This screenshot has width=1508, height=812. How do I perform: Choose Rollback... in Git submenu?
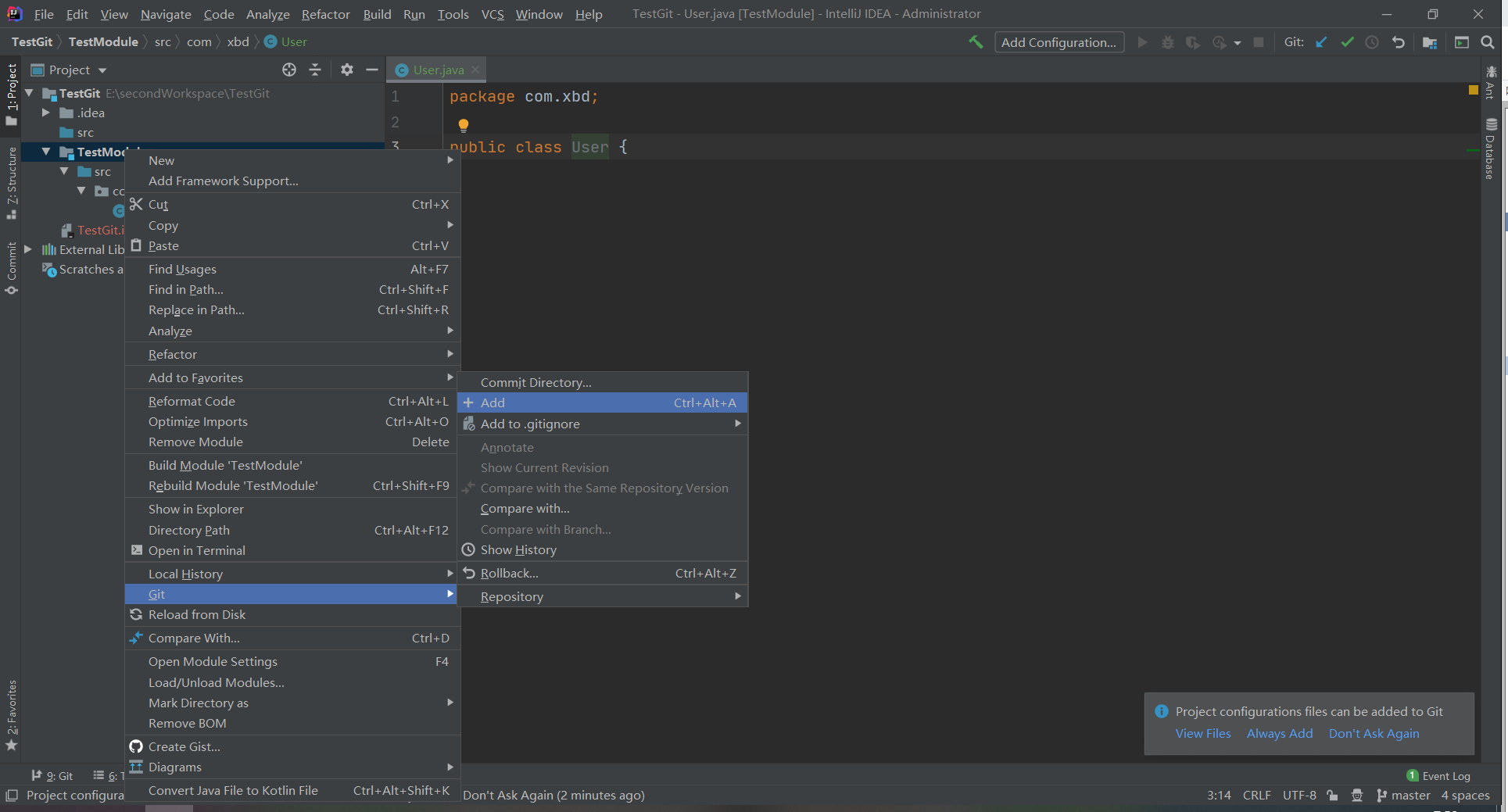point(603,573)
